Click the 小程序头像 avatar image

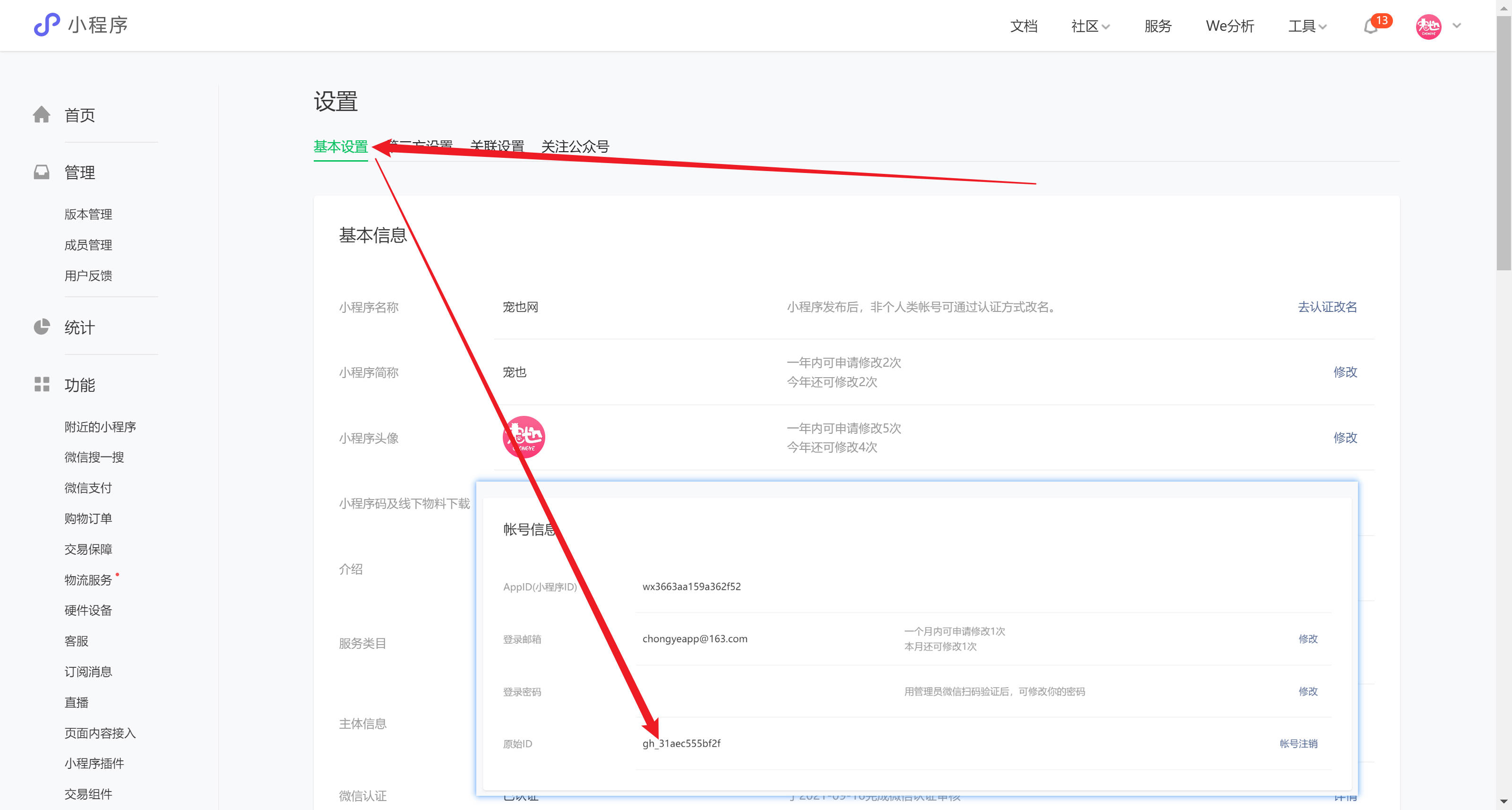pyautogui.click(x=524, y=437)
